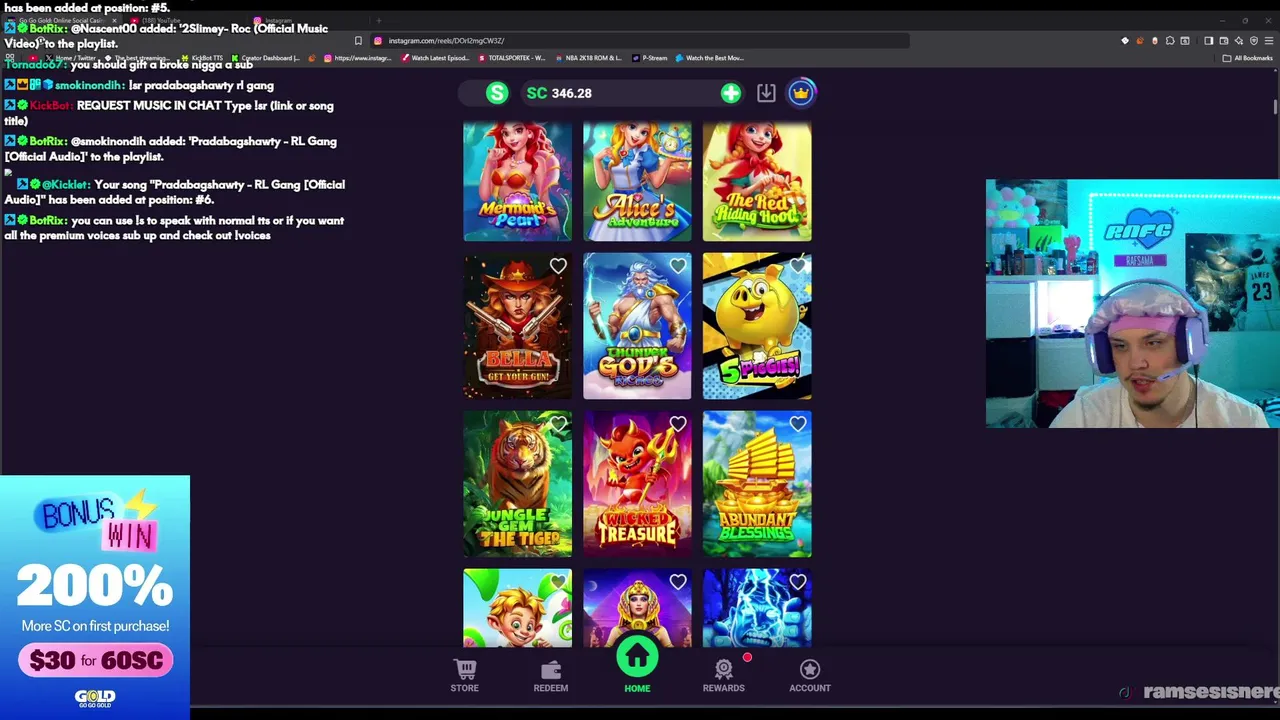This screenshot has width=1280, height=720.
Task: Open the Store tab in bottom navigation
Action: [x=464, y=676]
